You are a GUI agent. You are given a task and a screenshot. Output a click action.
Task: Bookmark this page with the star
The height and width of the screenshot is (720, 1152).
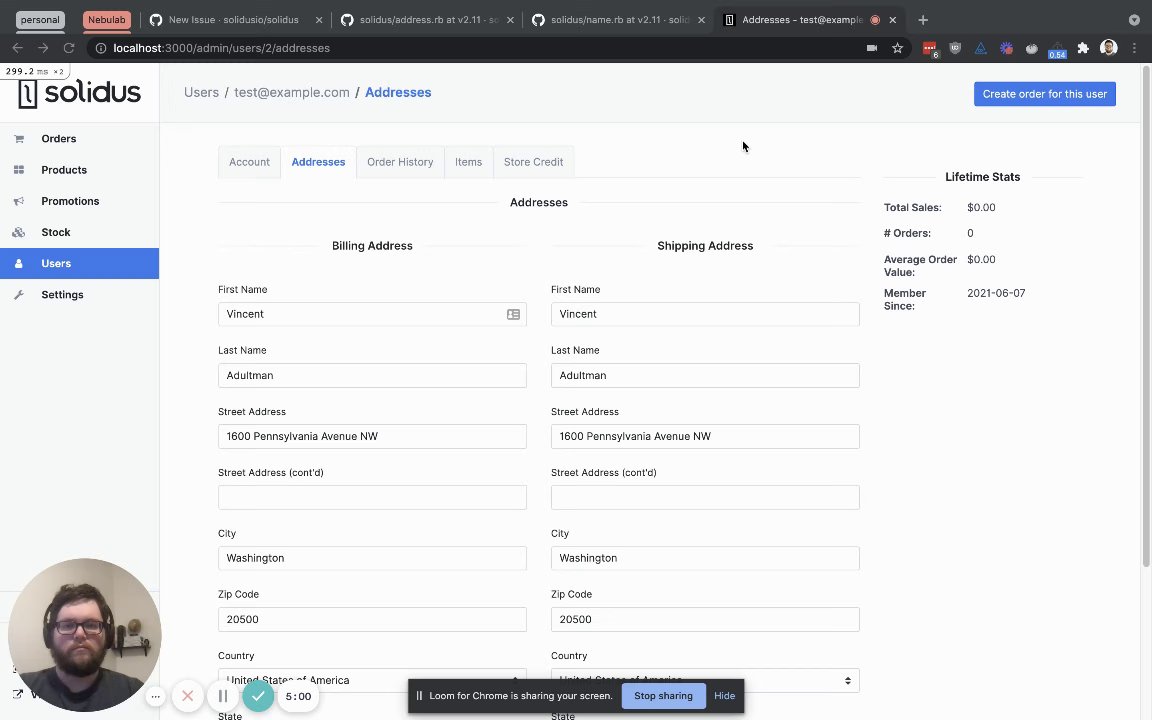click(897, 48)
